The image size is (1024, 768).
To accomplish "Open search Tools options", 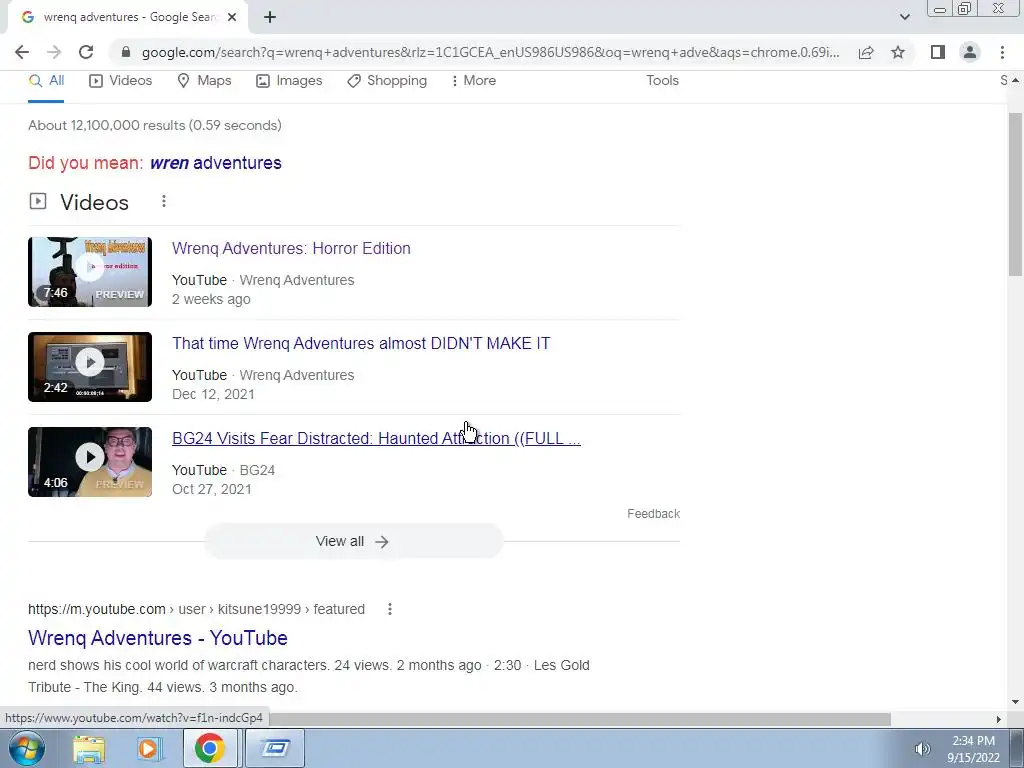I will pos(662,81).
